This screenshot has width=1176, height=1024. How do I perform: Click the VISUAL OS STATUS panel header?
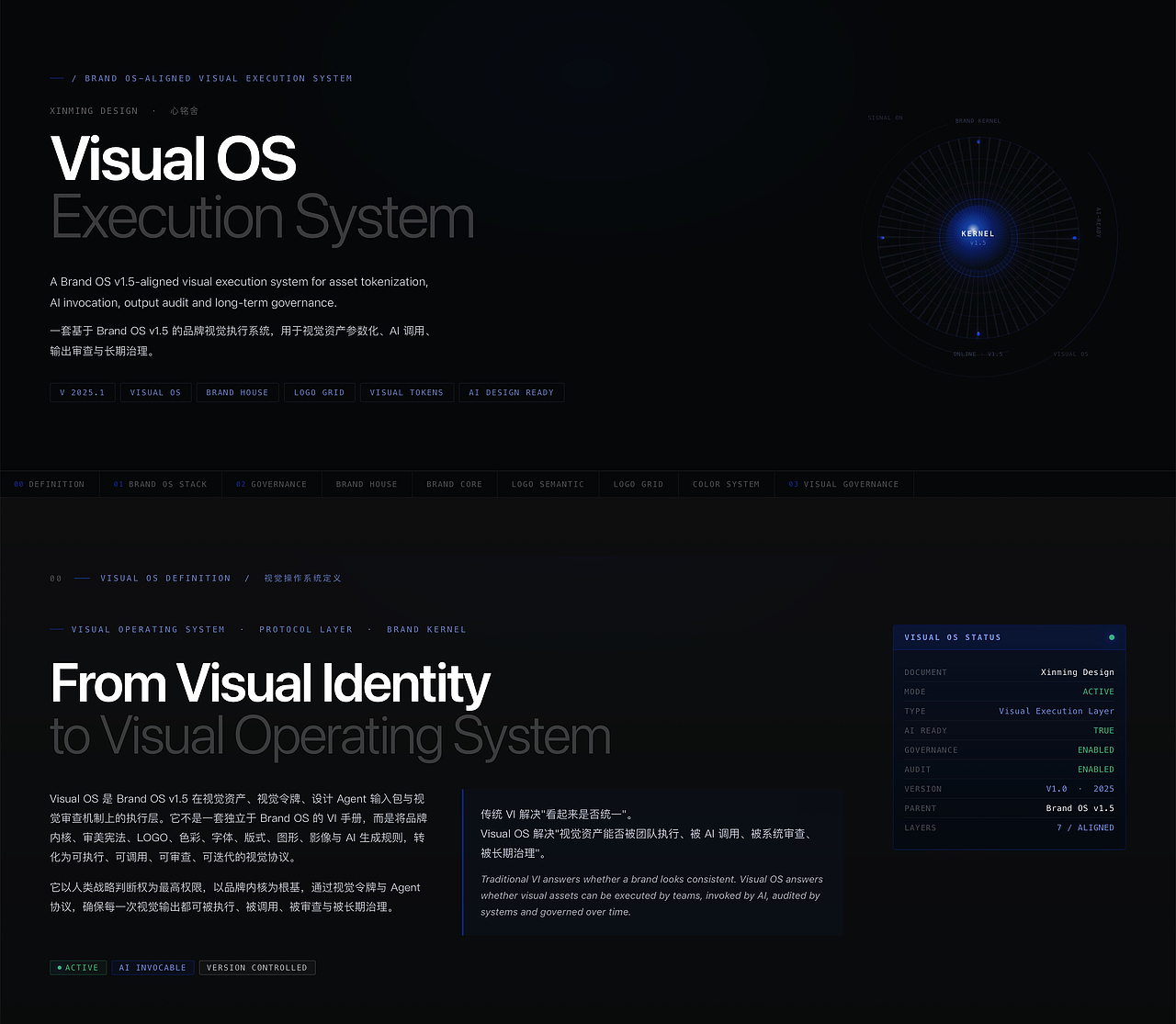point(1009,637)
